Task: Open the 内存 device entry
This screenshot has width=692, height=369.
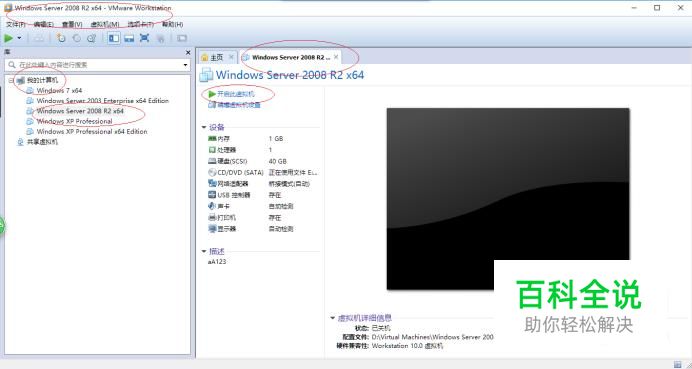Action: point(223,139)
